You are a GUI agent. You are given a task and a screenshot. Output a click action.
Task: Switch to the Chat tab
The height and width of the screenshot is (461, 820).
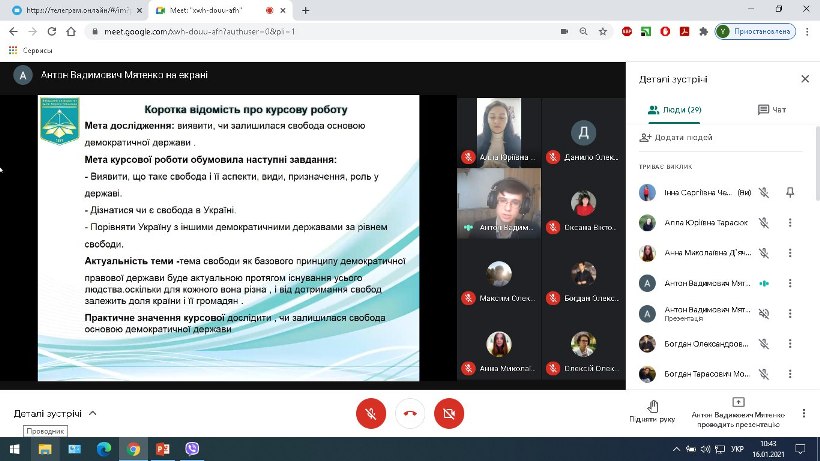coord(772,110)
